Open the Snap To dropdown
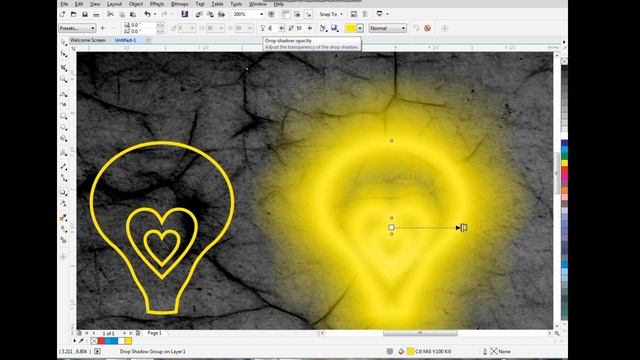 click(x=331, y=14)
